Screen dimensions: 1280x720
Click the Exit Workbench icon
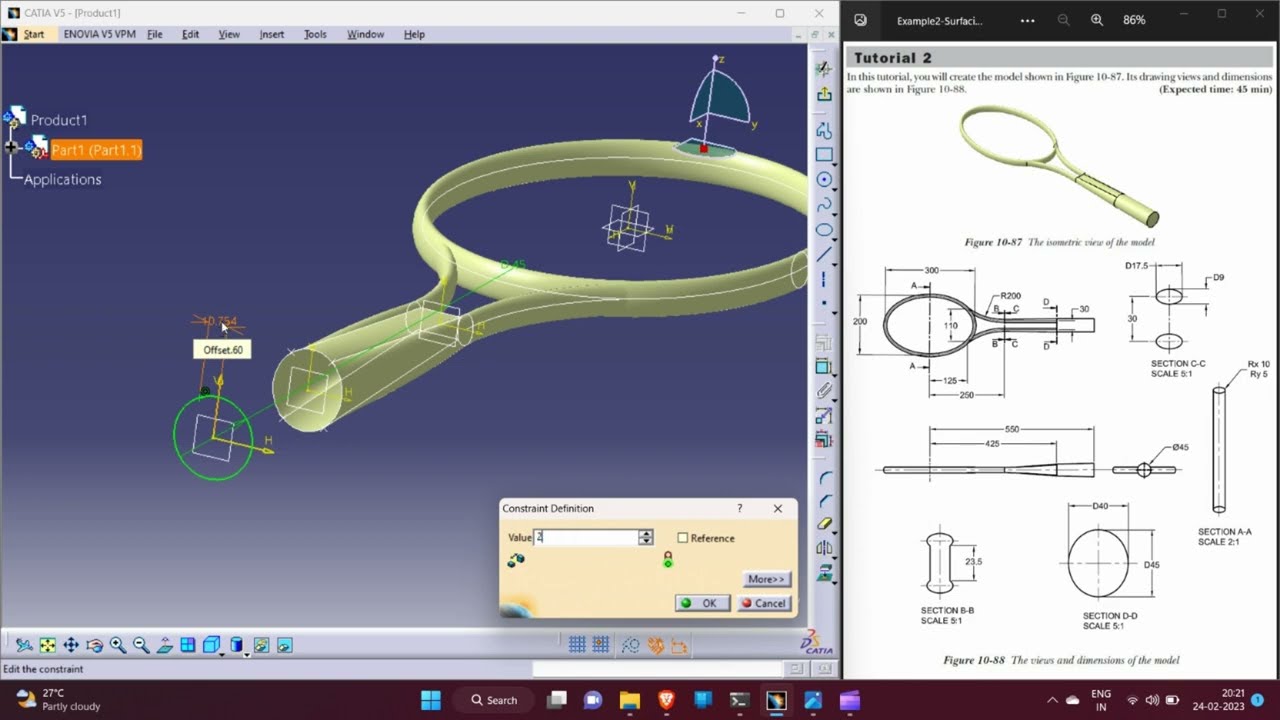click(x=824, y=94)
